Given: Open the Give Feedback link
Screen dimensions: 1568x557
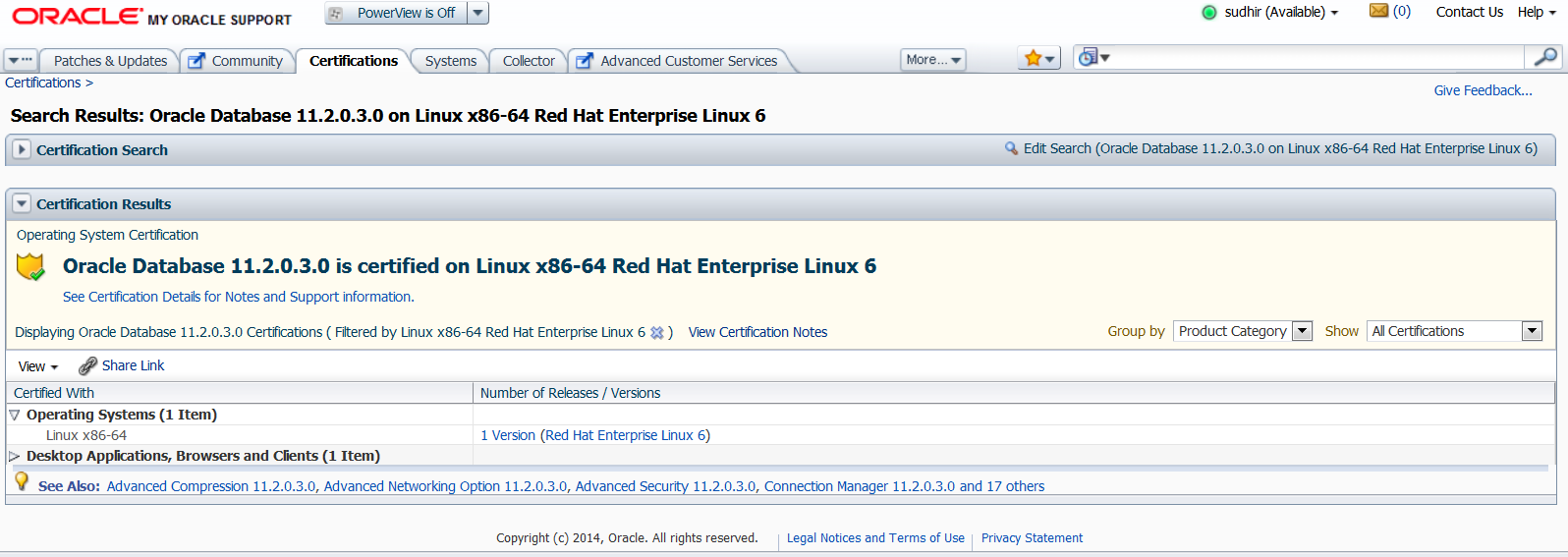Looking at the screenshot, I should pos(1483,90).
